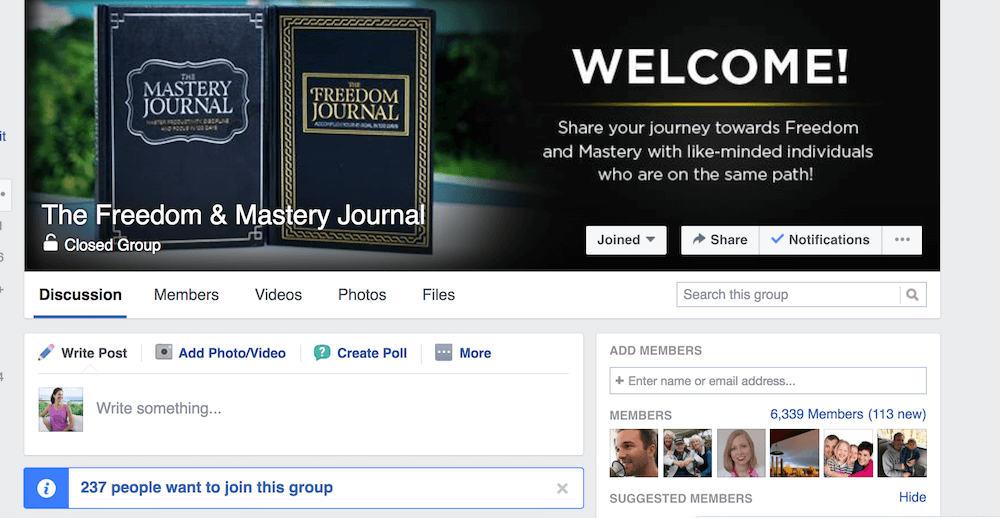Viewport: 1000px width, 518px height.
Task: Focus the Search this group field
Action: (x=788, y=295)
